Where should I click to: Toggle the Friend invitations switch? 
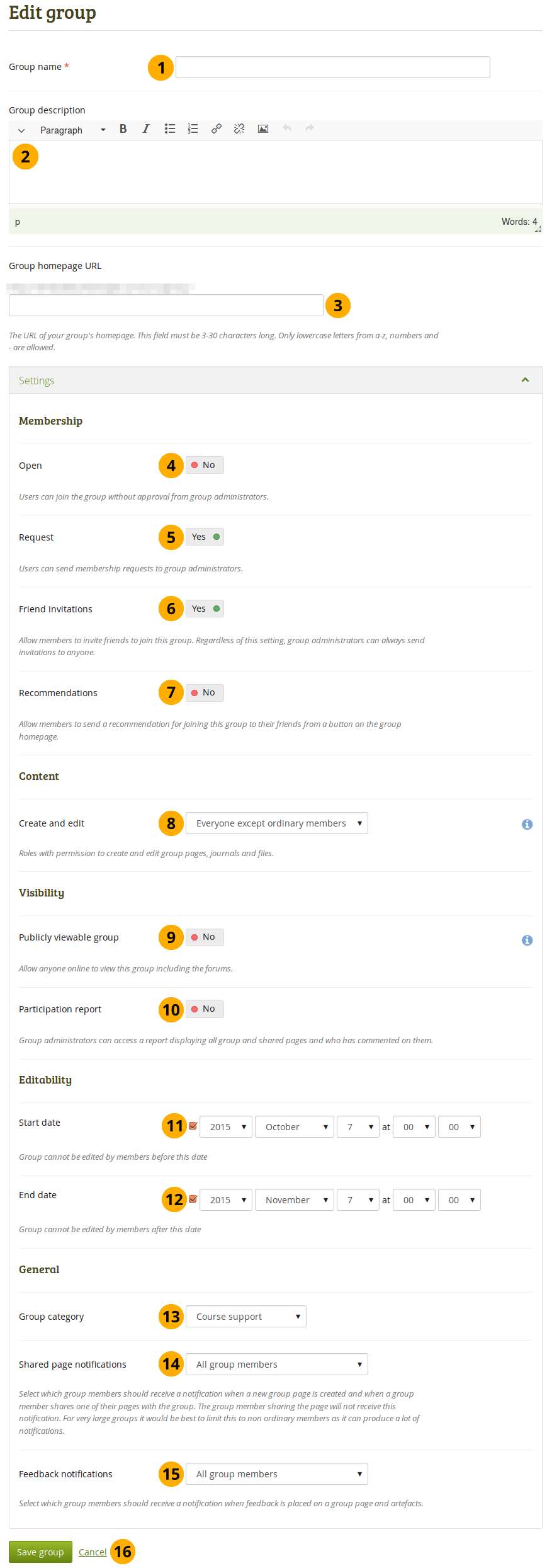pyautogui.click(x=205, y=609)
